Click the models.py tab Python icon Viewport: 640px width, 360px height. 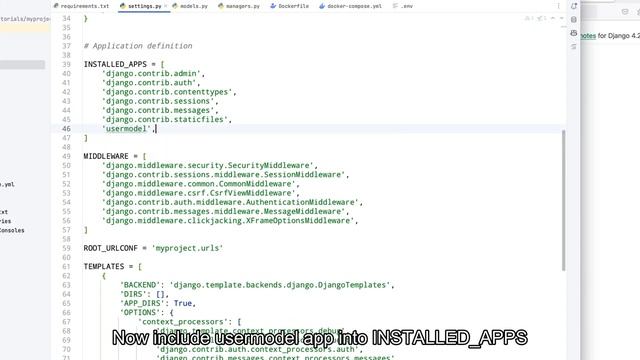click(x=175, y=6)
